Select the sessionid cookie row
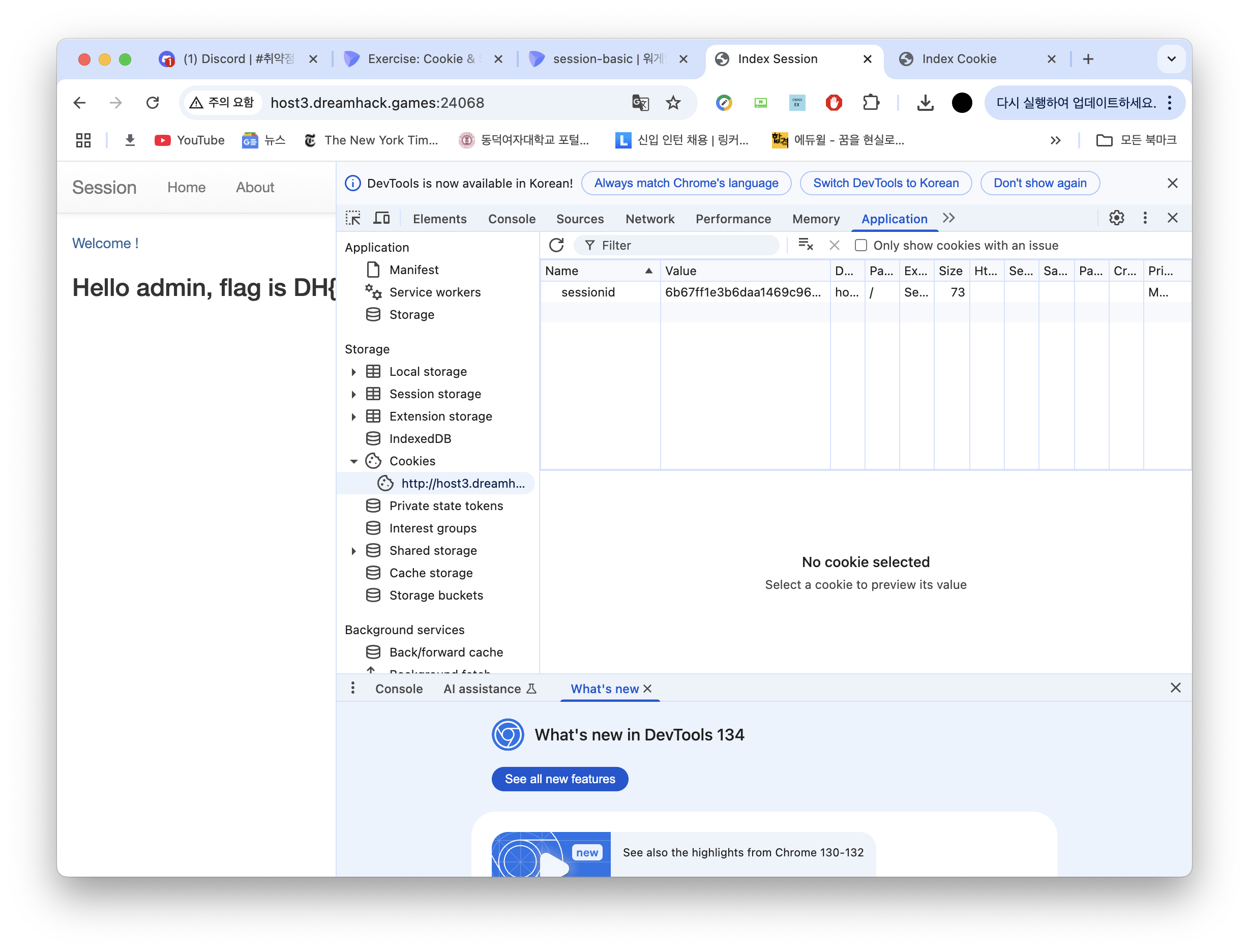 coord(588,292)
